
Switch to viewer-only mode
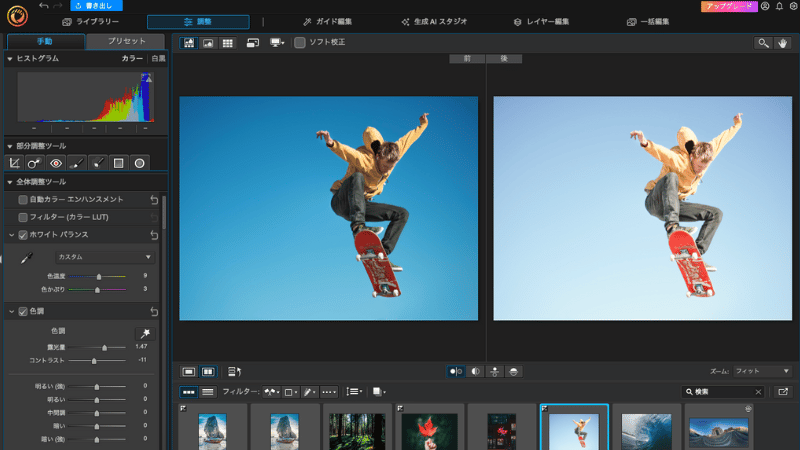(208, 43)
